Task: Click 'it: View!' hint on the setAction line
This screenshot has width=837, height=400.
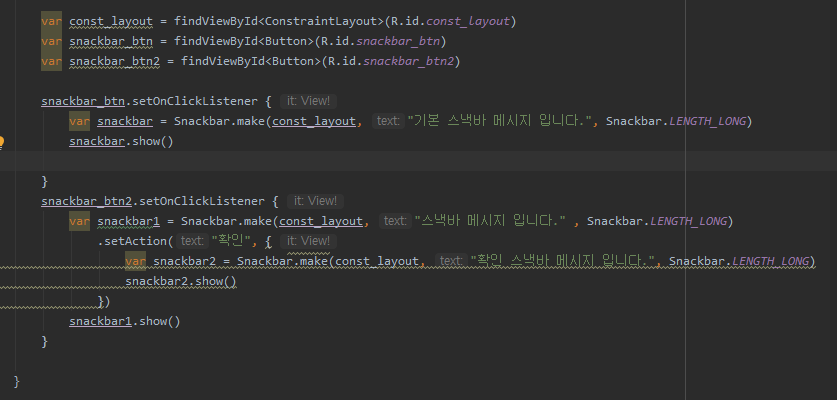Action: 309,241
